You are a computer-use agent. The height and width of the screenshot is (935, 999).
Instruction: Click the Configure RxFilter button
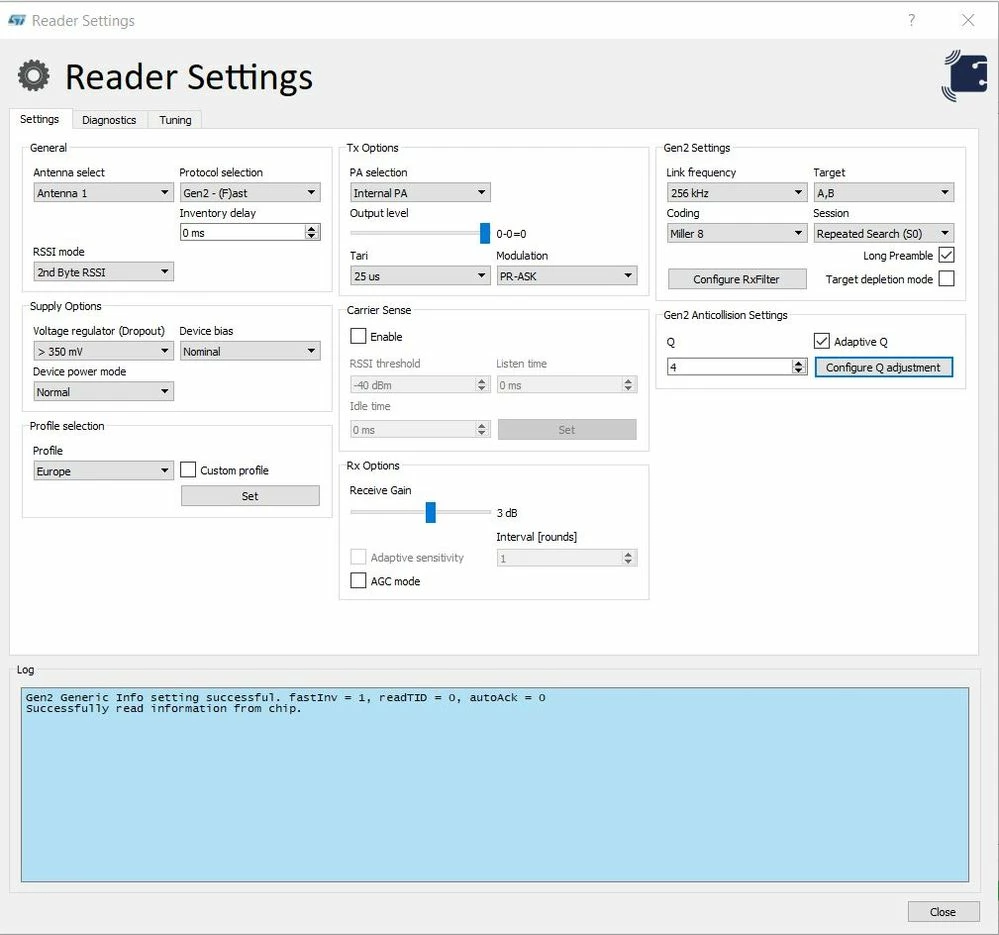click(x=737, y=279)
